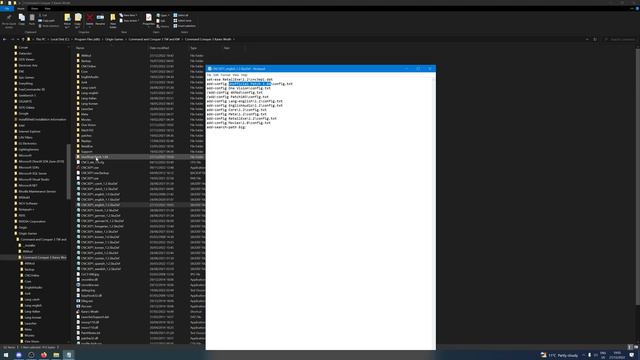The height and width of the screenshot is (360, 640).
Task: Open the notification center icon in tray
Action: [632, 355]
